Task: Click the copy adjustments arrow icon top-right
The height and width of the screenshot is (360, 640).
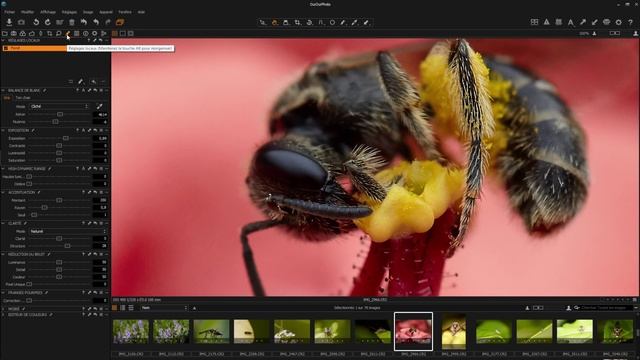Action: (x=583, y=22)
